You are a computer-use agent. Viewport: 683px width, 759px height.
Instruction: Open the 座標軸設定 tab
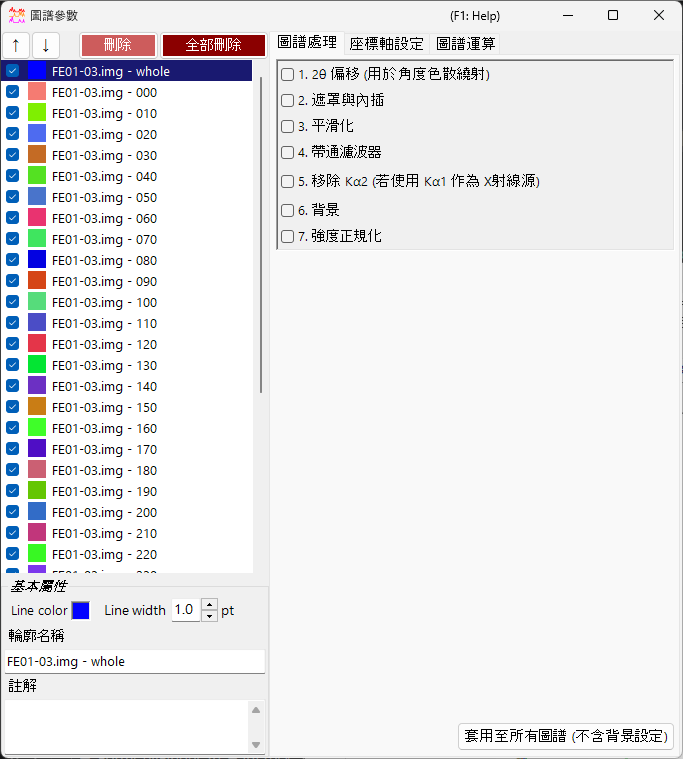386,44
